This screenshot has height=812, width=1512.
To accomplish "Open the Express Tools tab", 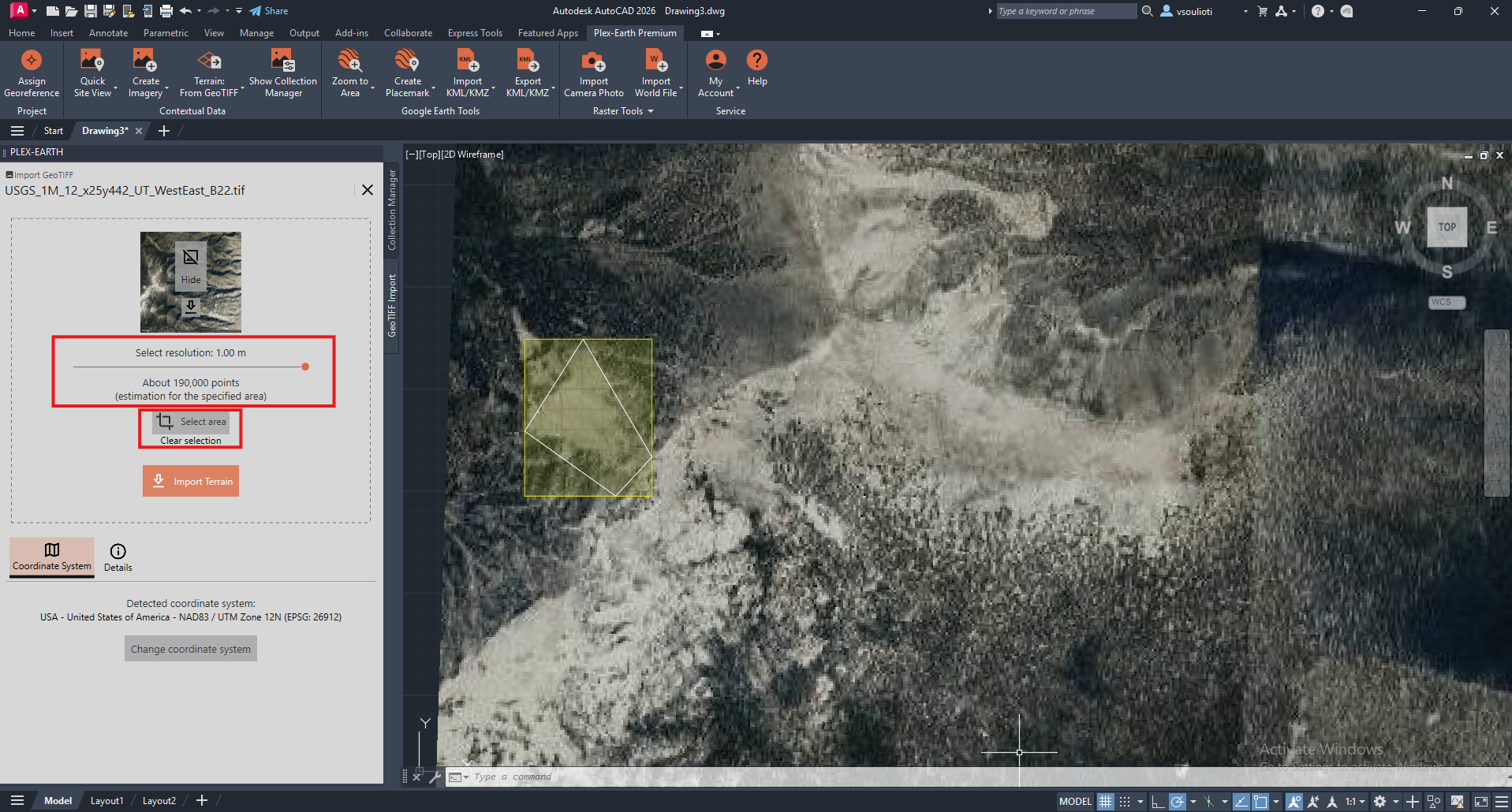I will point(475,33).
